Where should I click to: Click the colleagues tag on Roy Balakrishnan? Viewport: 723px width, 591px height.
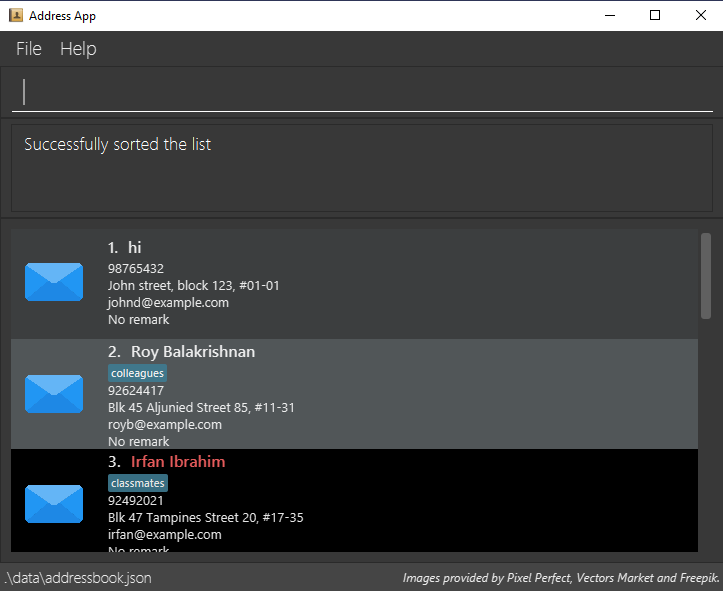(137, 373)
